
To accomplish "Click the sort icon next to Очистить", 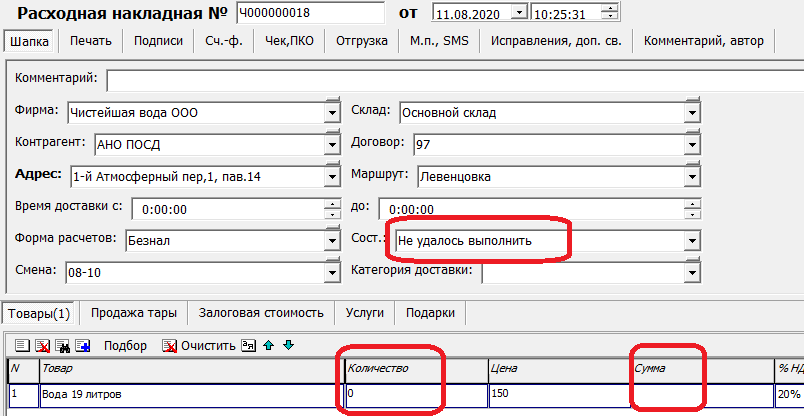I will tap(249, 346).
